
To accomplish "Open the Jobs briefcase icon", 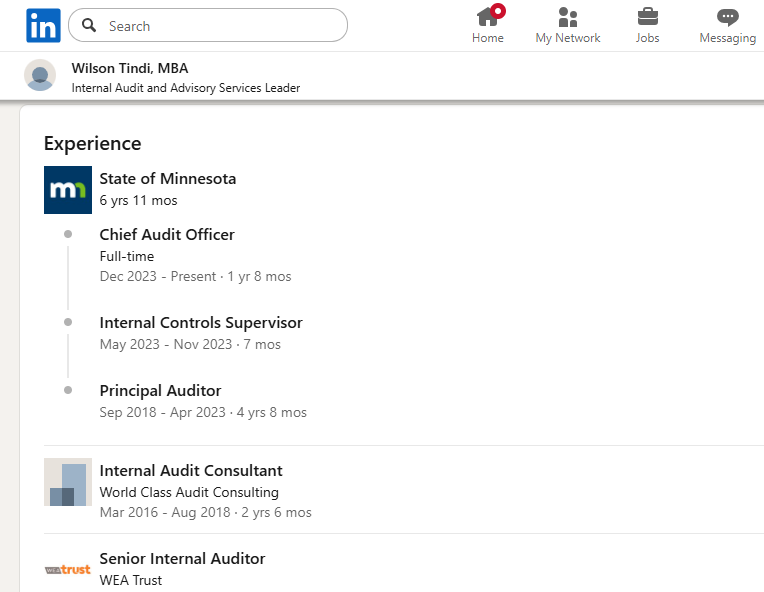I will tap(648, 17).
